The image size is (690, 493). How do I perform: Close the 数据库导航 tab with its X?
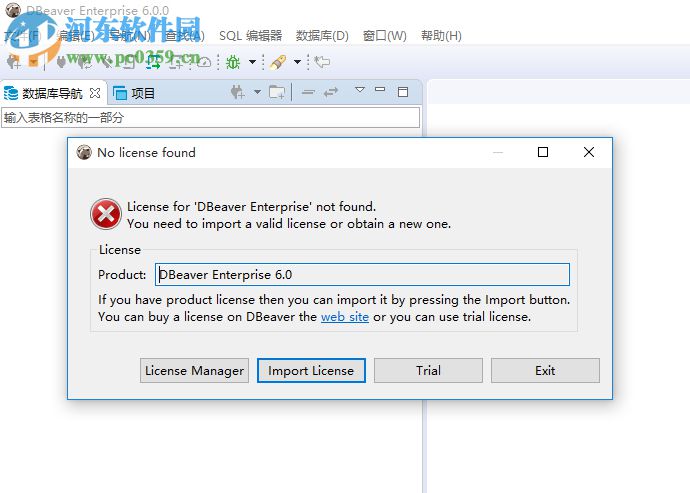95,93
